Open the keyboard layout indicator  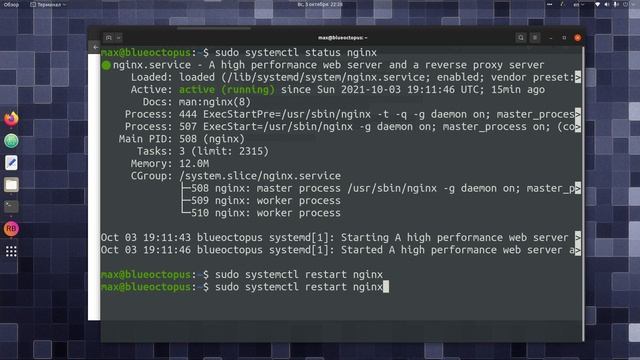(x=579, y=4)
